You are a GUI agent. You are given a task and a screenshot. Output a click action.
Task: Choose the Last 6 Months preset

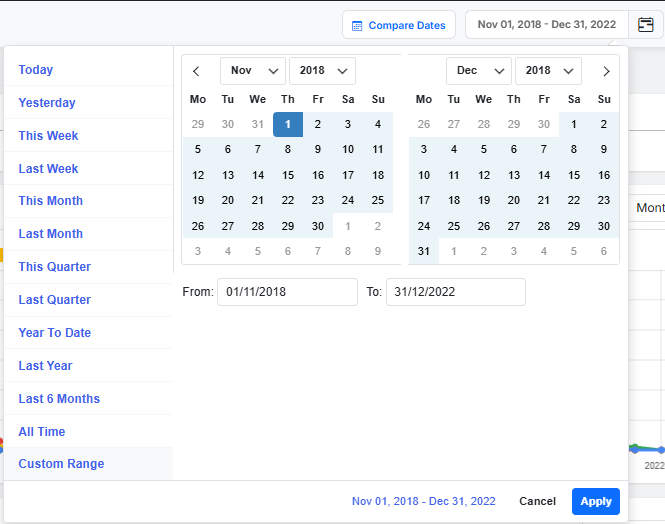point(59,399)
